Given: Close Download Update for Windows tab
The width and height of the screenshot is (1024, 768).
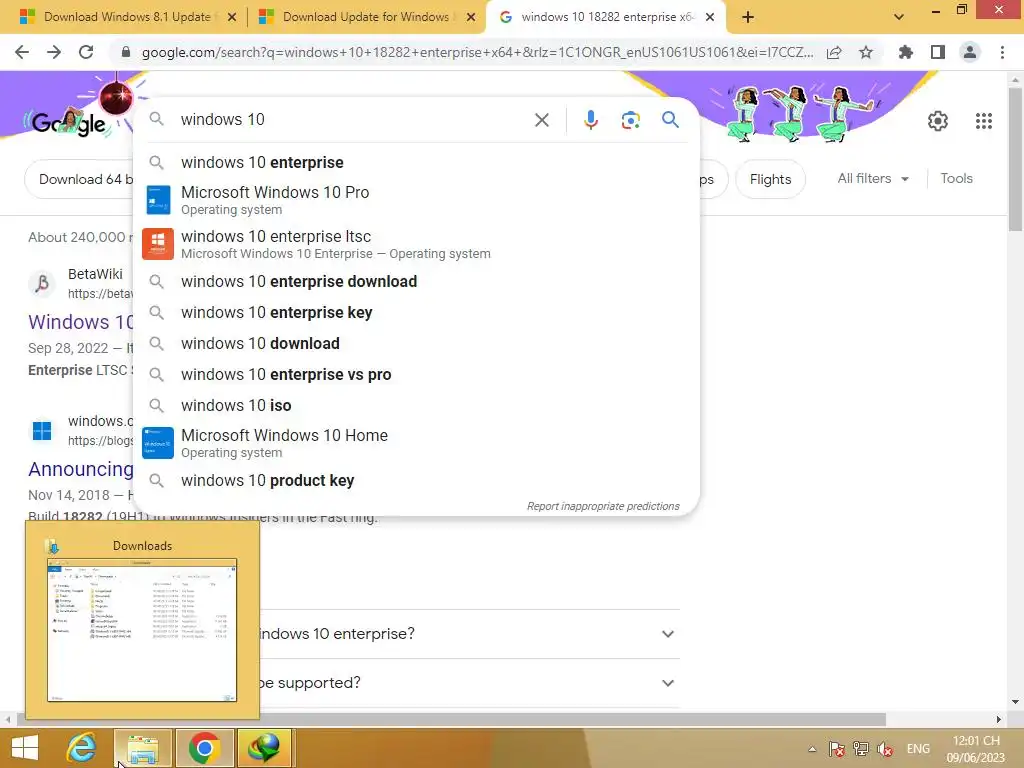Looking at the screenshot, I should click(470, 17).
